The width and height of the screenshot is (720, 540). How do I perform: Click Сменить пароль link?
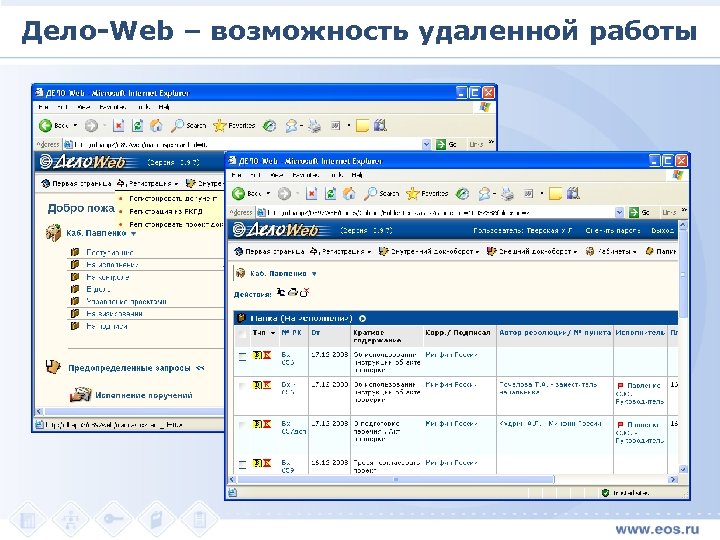[613, 231]
